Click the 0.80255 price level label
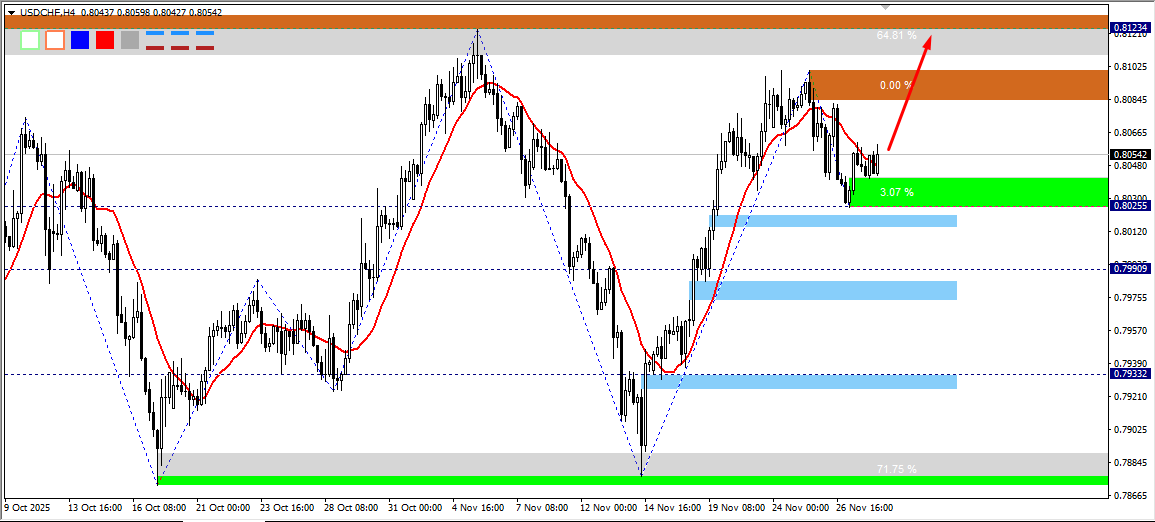Viewport: 1155px width, 522px height. point(1131,207)
